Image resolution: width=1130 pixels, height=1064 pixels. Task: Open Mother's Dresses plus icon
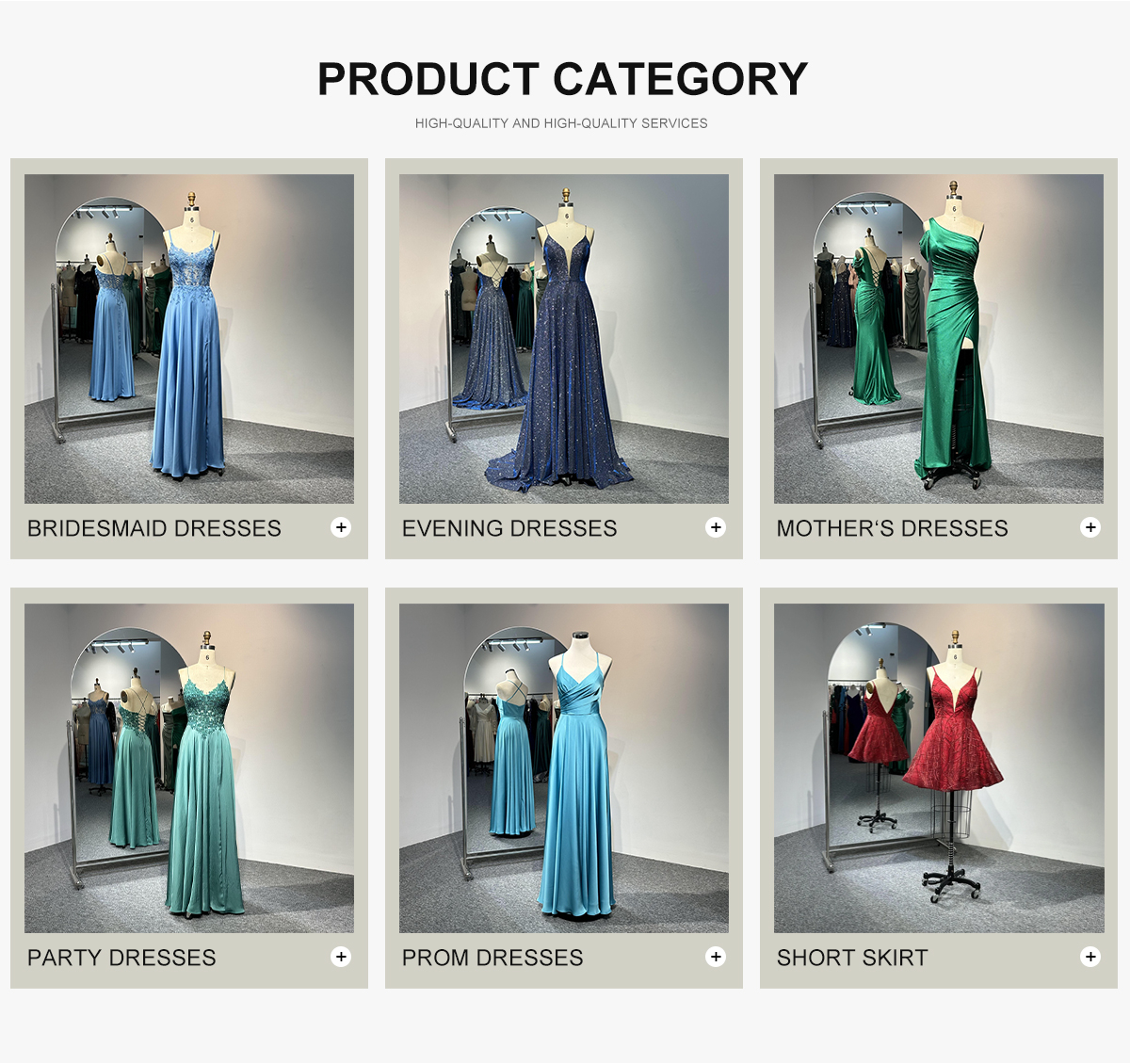[1090, 527]
